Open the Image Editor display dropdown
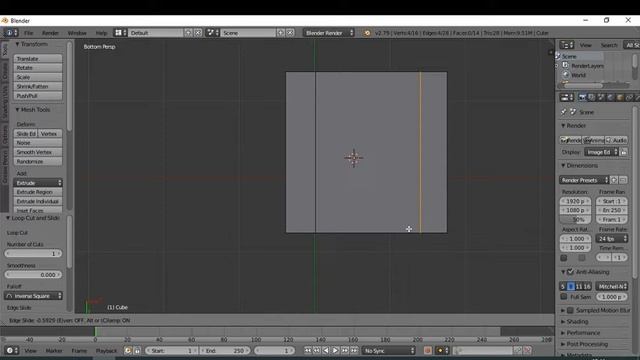The height and width of the screenshot is (360, 640). click(x=601, y=152)
